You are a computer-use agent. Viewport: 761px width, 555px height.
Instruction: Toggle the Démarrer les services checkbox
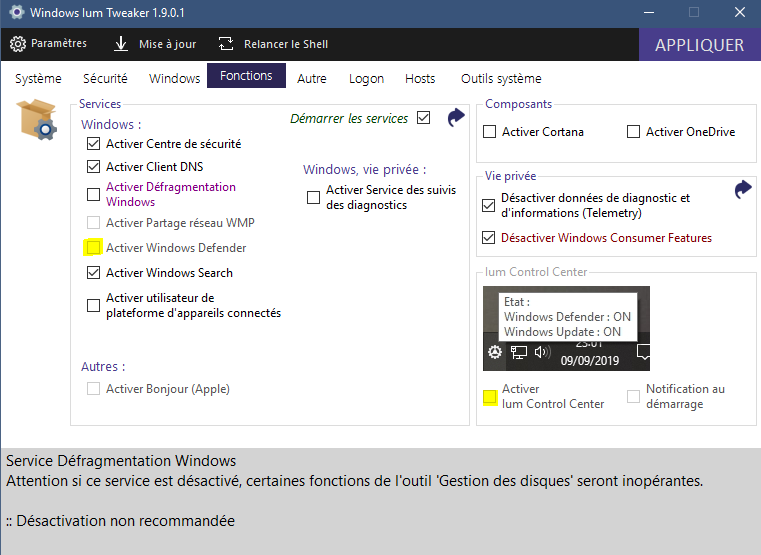(424, 118)
